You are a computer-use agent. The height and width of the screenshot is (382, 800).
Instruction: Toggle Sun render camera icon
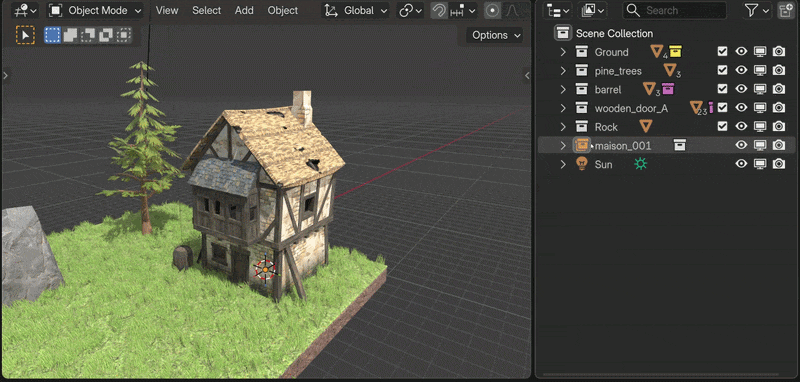point(779,164)
